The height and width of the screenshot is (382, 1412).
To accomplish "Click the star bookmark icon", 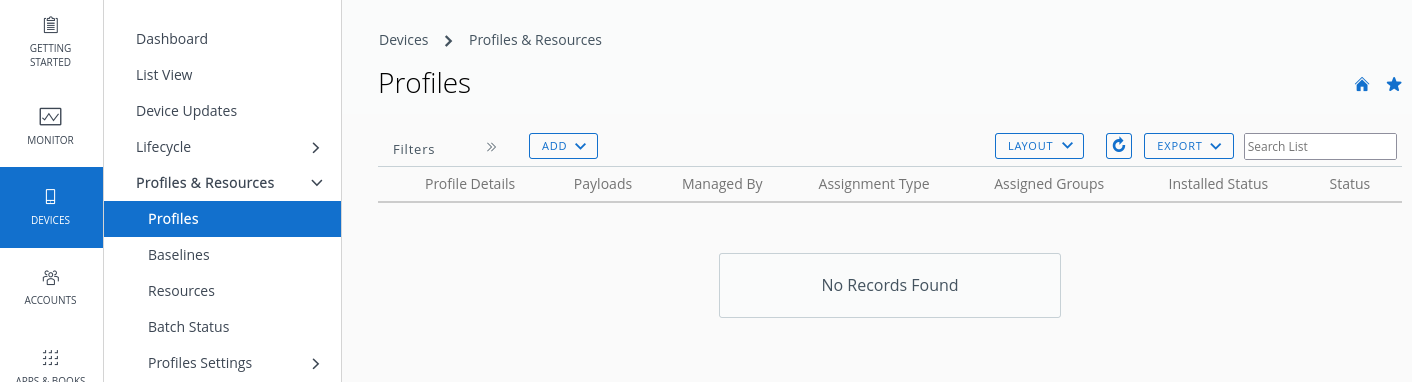I will click(1394, 85).
